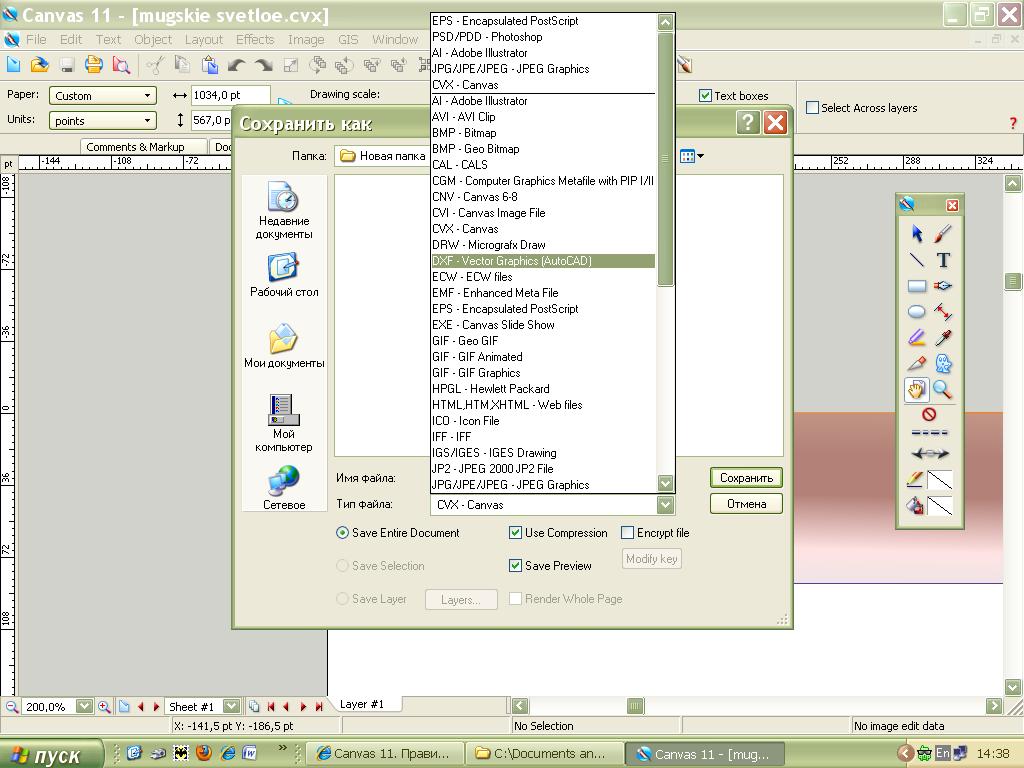
Task: Open Мои документы in the places bar
Action: coord(284,346)
